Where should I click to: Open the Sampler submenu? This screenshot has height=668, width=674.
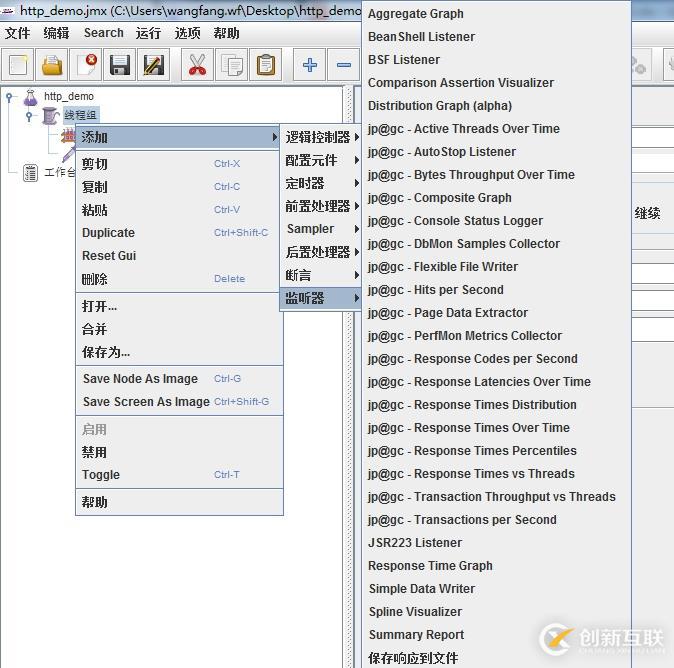[319, 229]
